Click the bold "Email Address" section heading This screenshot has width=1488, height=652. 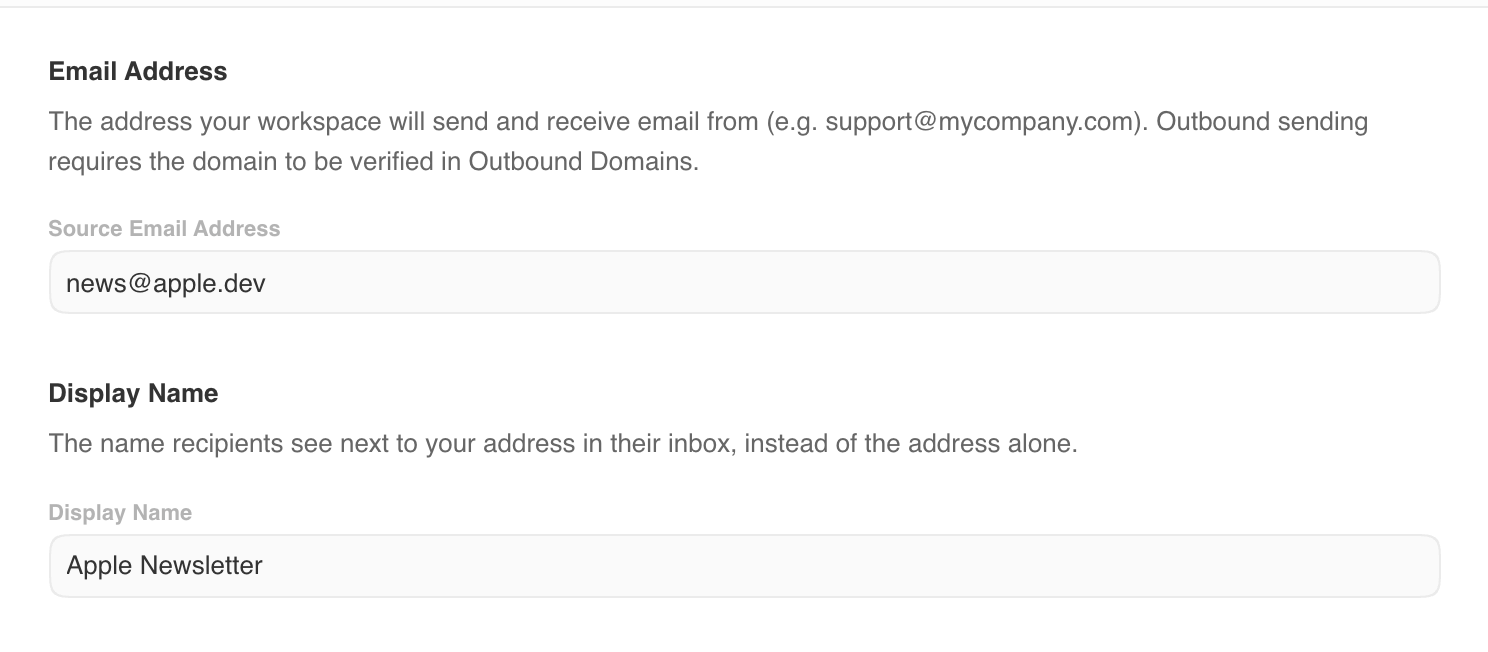138,71
